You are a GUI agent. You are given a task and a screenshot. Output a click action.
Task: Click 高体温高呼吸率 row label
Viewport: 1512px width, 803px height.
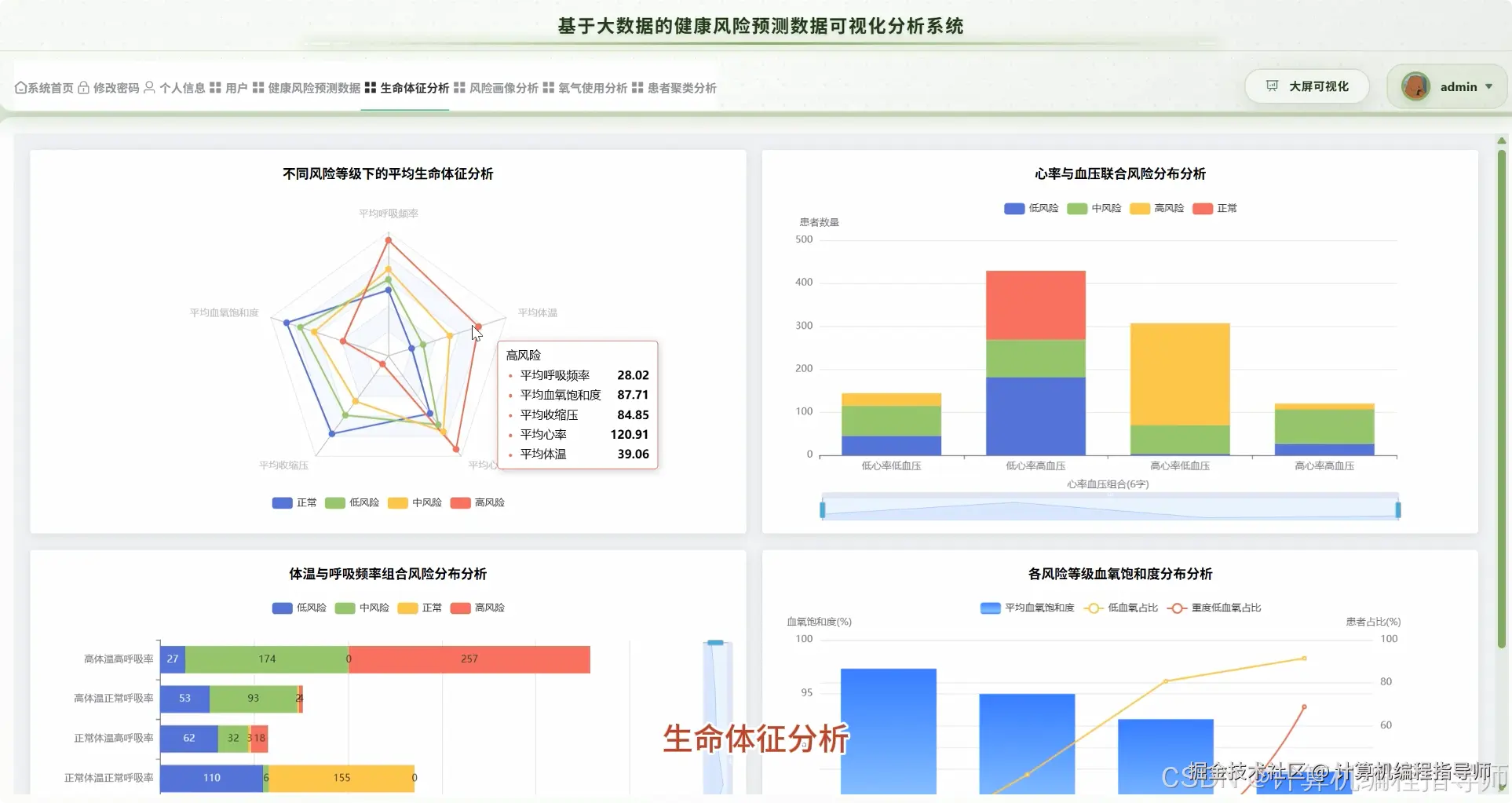[119, 659]
